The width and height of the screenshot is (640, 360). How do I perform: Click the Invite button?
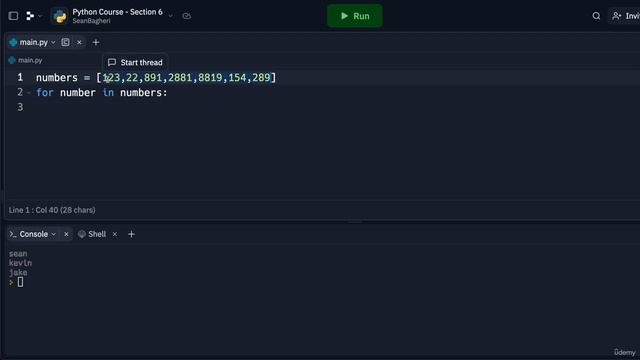coord(624,16)
